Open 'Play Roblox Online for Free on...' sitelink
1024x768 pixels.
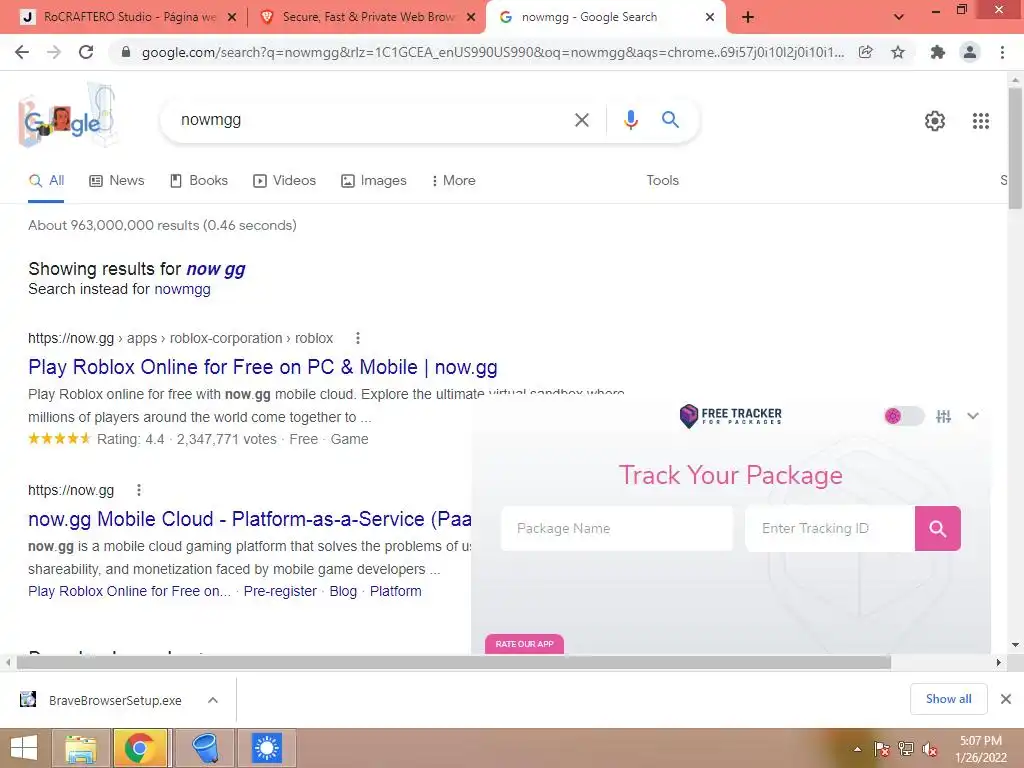(129, 591)
